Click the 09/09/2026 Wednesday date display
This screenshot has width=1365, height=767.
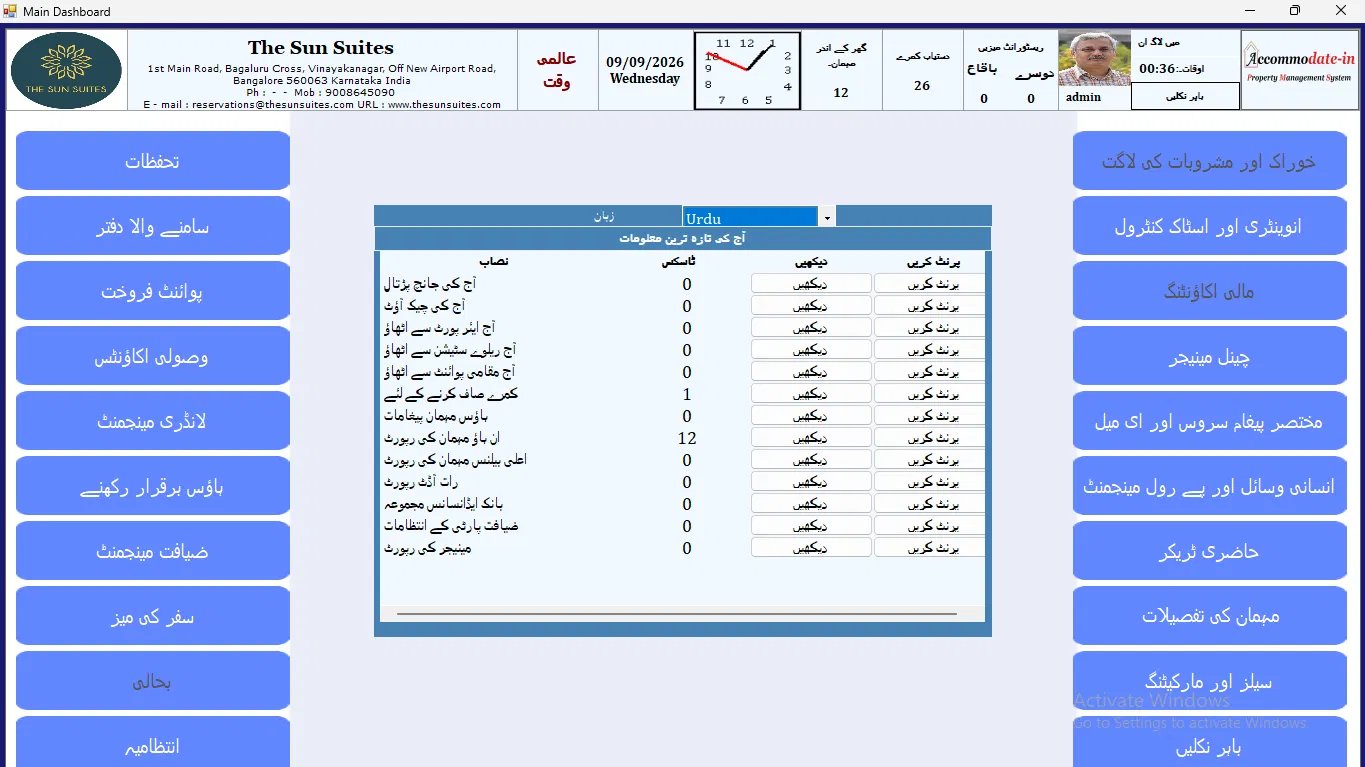click(x=645, y=70)
